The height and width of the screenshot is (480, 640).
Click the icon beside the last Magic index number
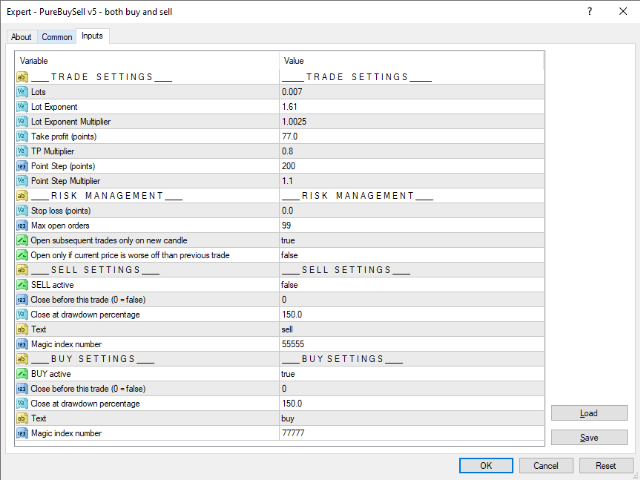pos(22,433)
